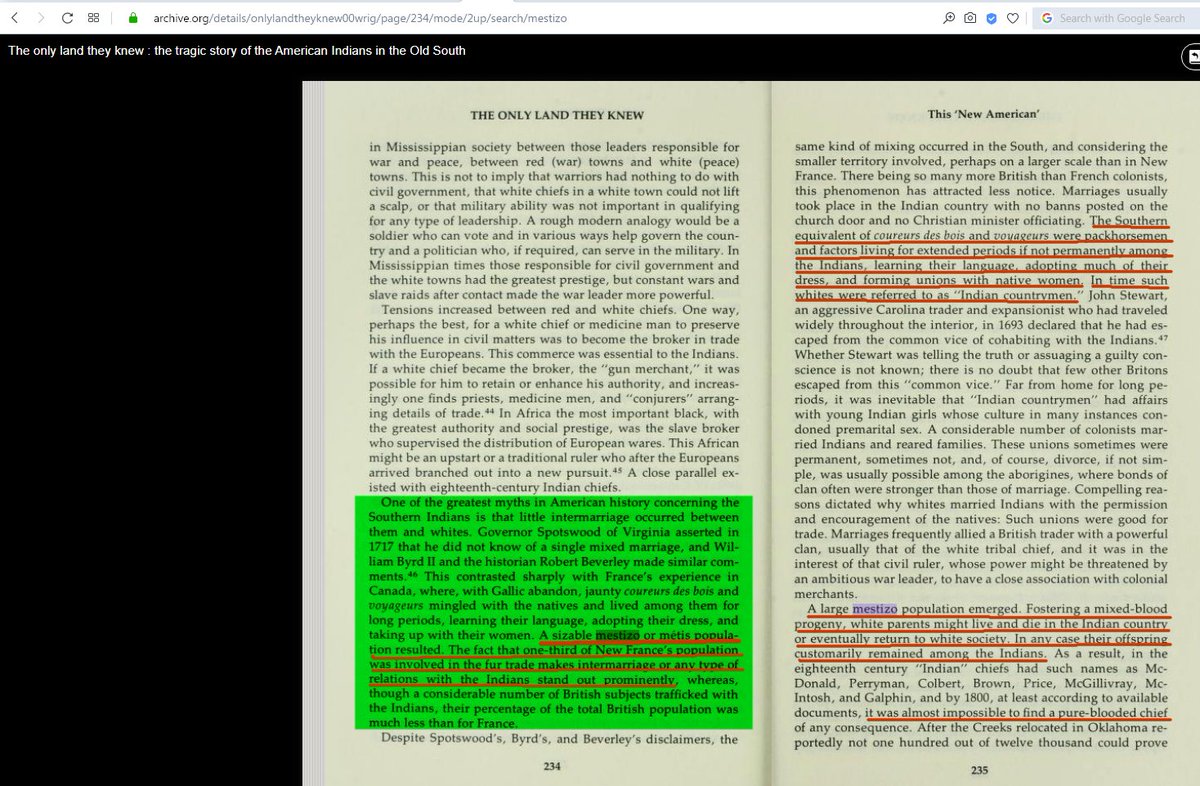1200x786 pixels.
Task: Click the page number 235
Action: [x=978, y=770]
